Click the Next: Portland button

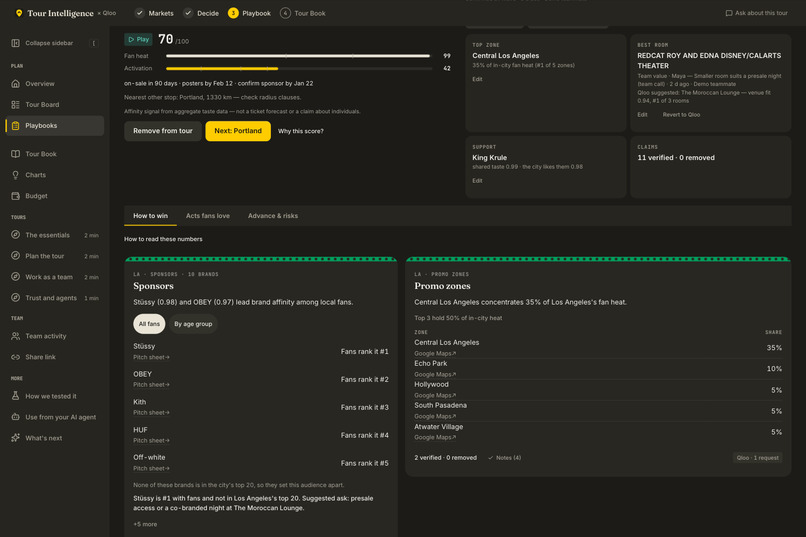(x=238, y=131)
